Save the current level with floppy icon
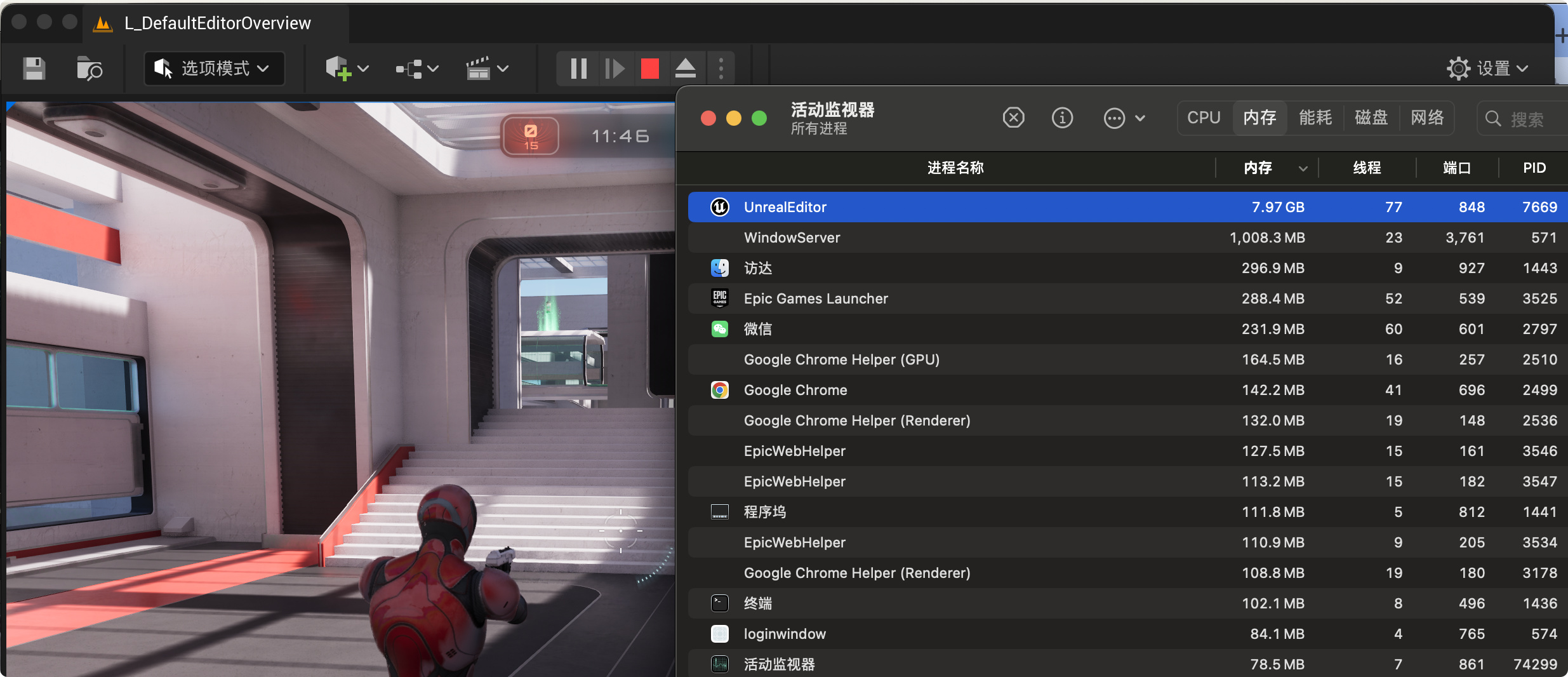 pos(34,69)
